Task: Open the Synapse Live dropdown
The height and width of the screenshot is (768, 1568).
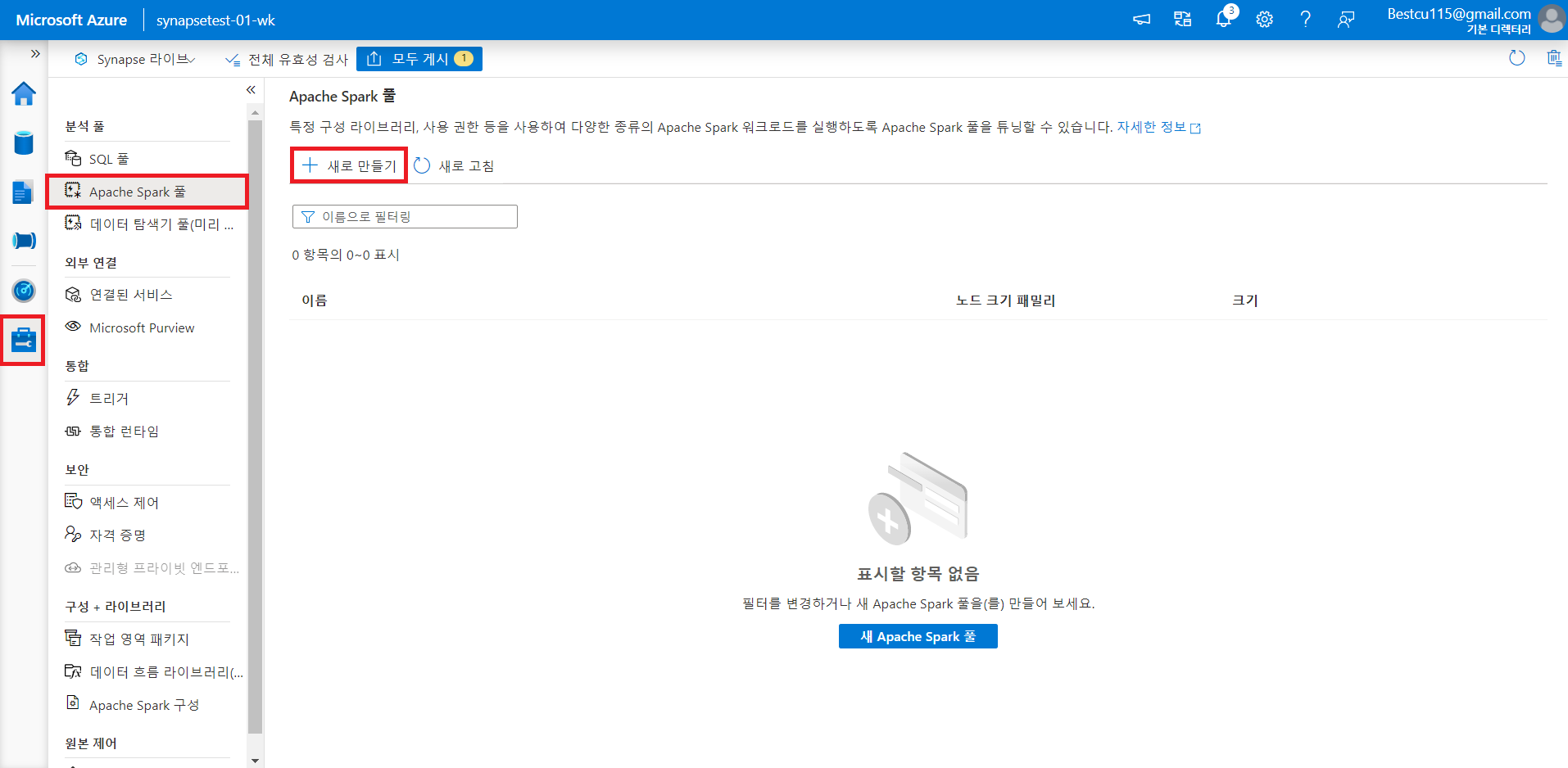Action: tap(135, 59)
